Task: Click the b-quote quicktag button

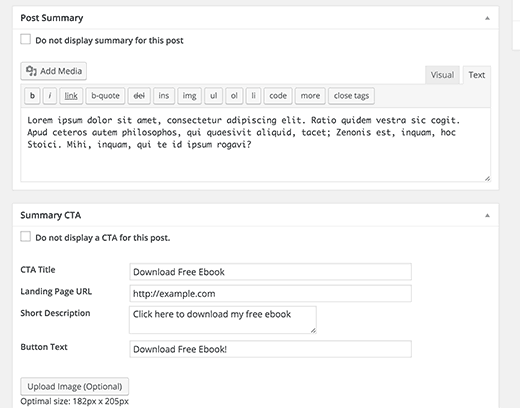Action: pyautogui.click(x=105, y=96)
